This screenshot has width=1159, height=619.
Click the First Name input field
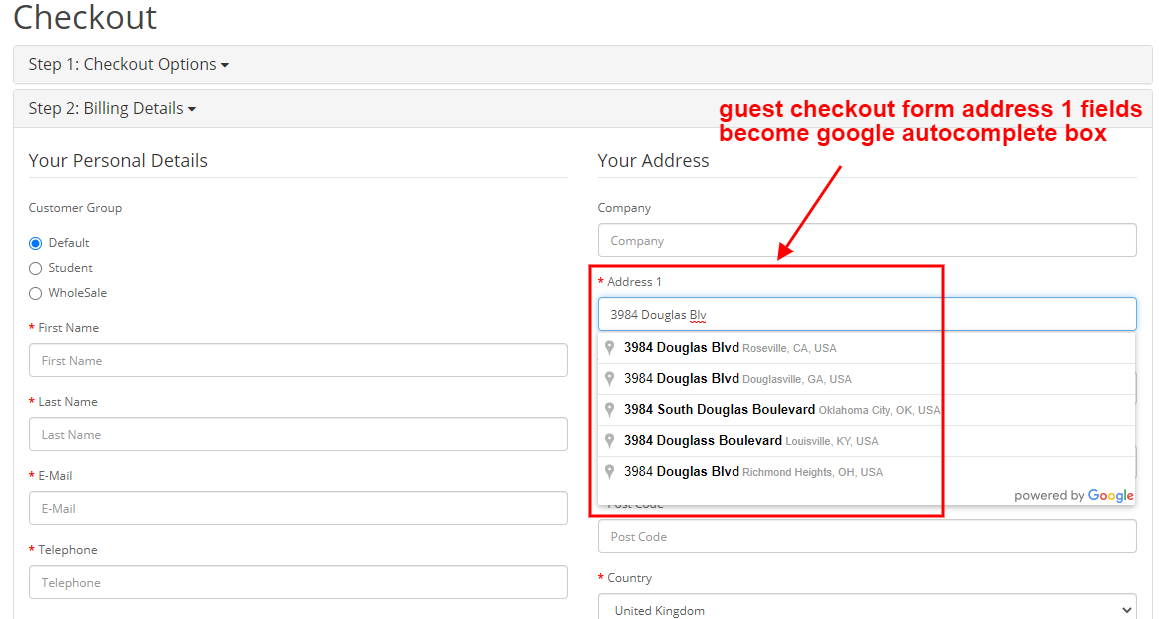pyautogui.click(x=298, y=360)
